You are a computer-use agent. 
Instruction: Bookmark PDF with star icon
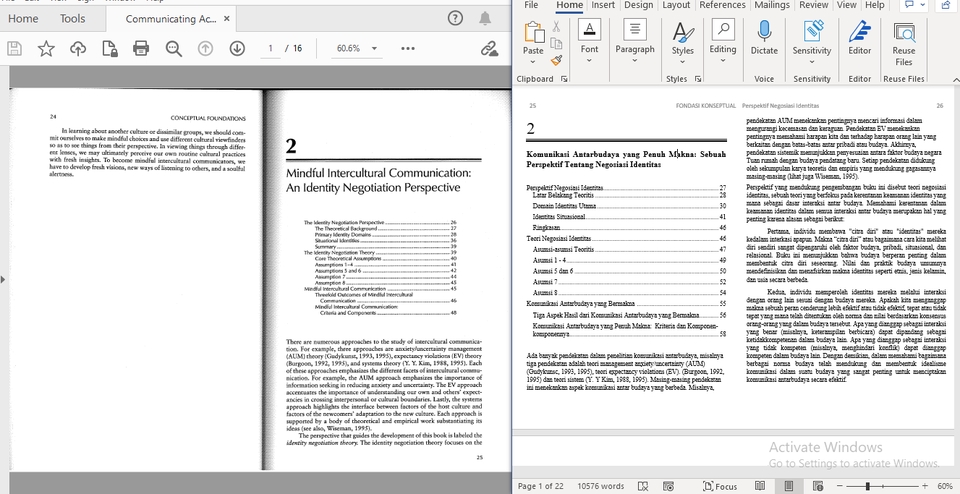[46, 48]
